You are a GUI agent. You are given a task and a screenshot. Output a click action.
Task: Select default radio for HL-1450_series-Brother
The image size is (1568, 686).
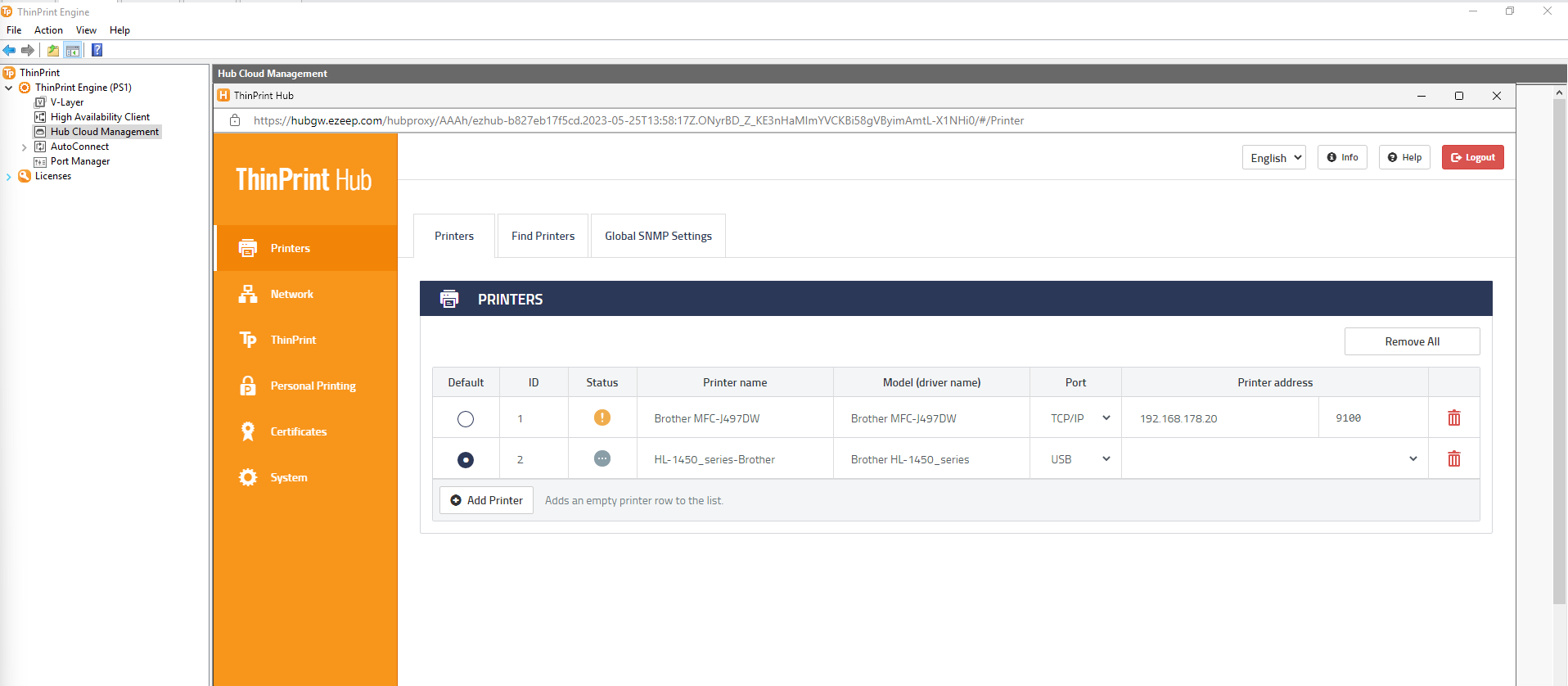click(x=466, y=460)
